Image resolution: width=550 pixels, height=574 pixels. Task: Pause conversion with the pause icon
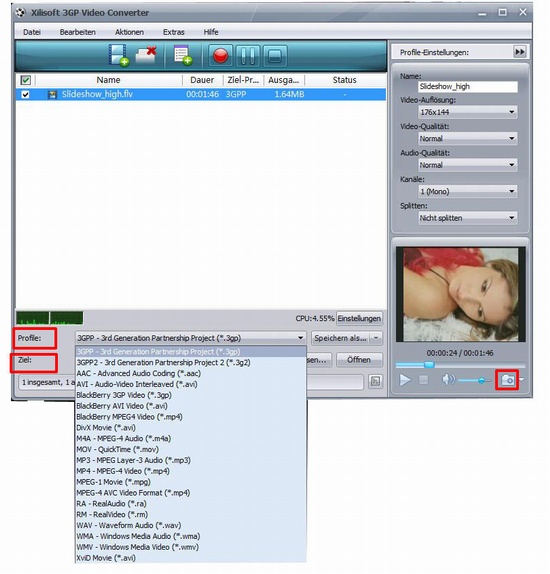coord(248,56)
